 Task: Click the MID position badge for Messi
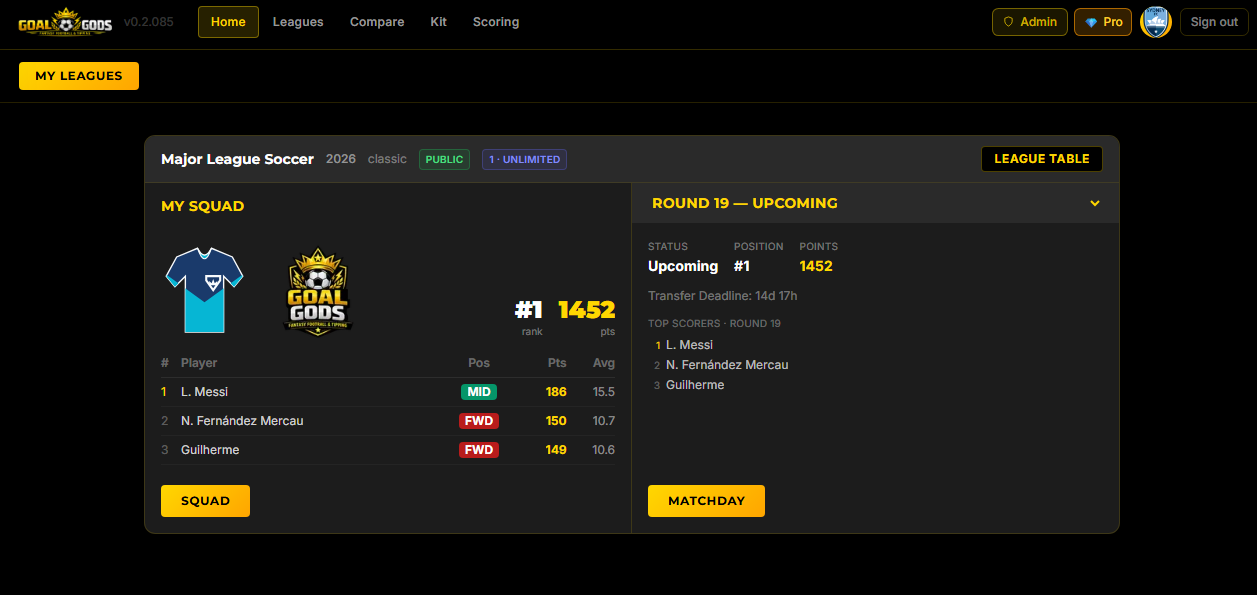point(478,392)
